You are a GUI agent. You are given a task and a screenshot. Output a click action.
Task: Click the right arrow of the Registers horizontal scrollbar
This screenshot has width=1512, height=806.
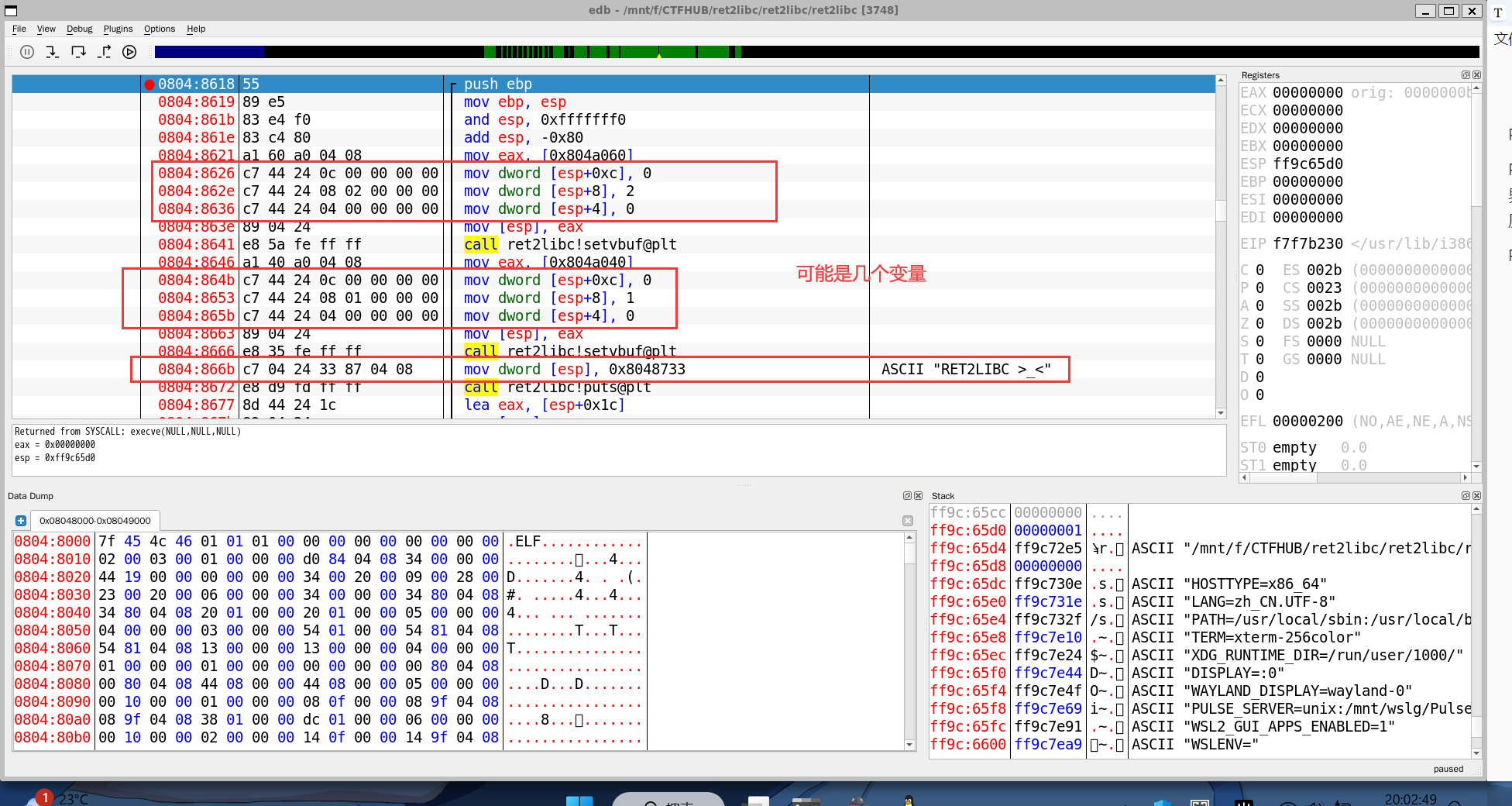point(1465,477)
